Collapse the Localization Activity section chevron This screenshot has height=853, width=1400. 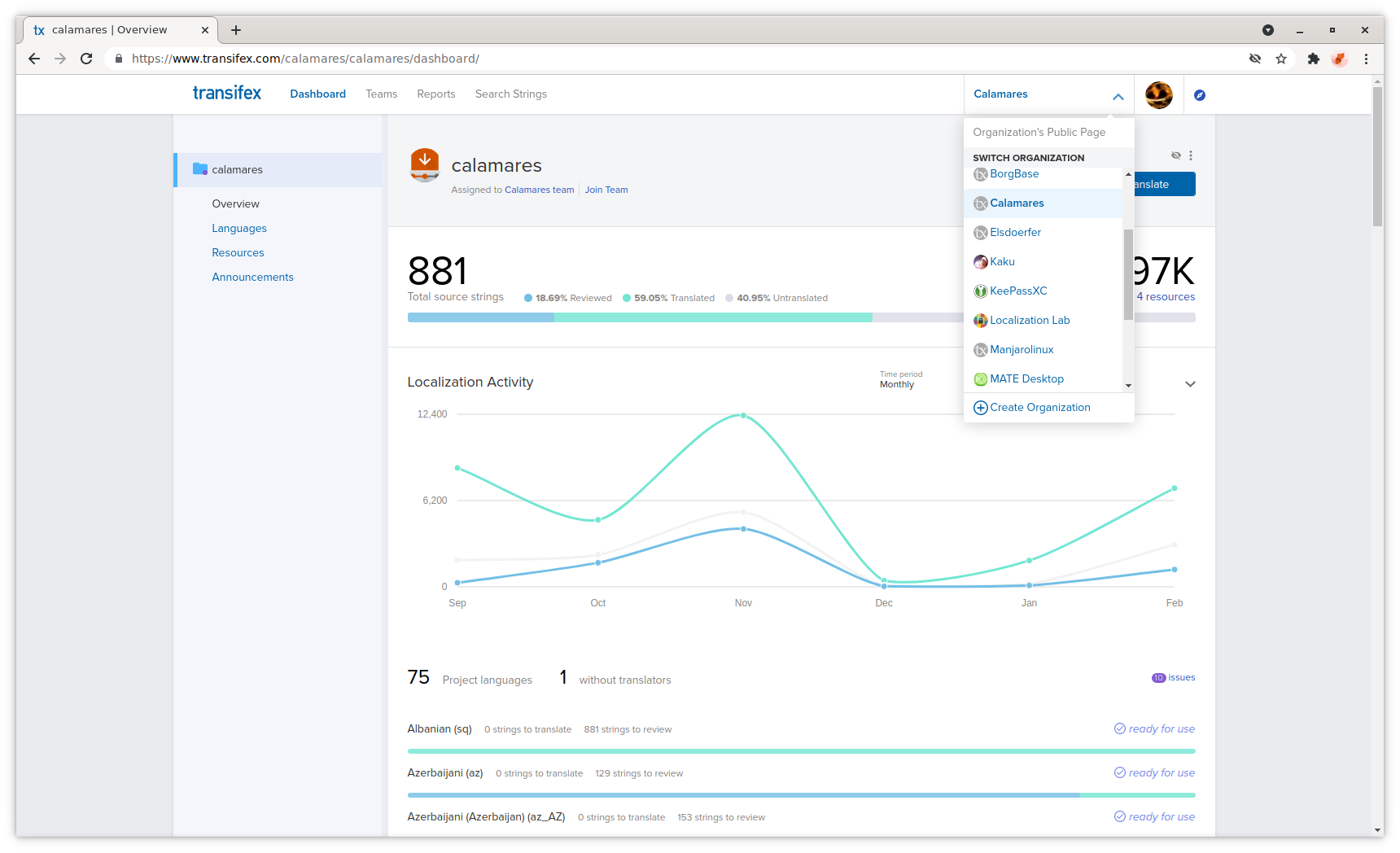(1190, 384)
